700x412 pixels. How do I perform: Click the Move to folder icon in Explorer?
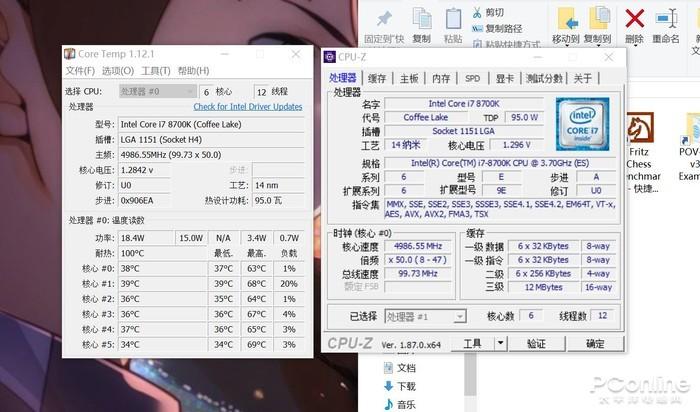coord(567,20)
